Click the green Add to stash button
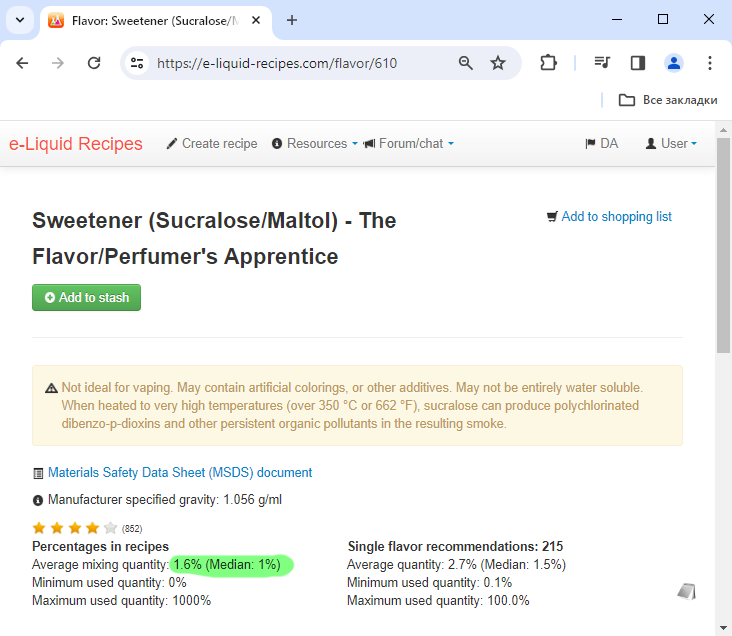732x636 pixels. tap(86, 297)
